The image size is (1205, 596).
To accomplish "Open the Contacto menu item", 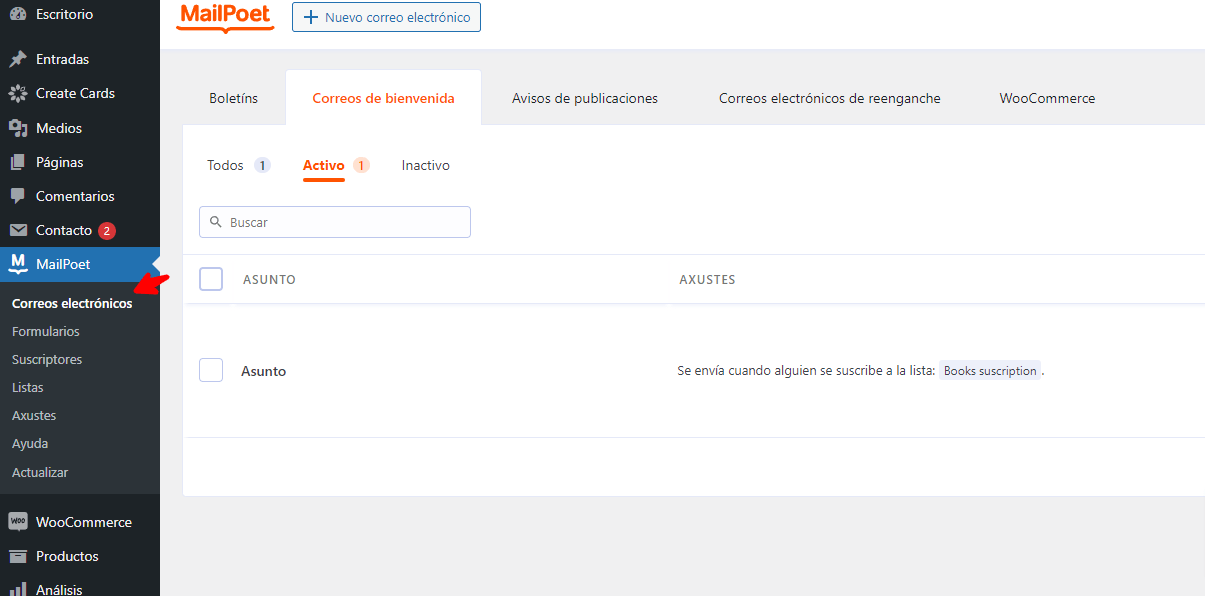I will tap(64, 230).
